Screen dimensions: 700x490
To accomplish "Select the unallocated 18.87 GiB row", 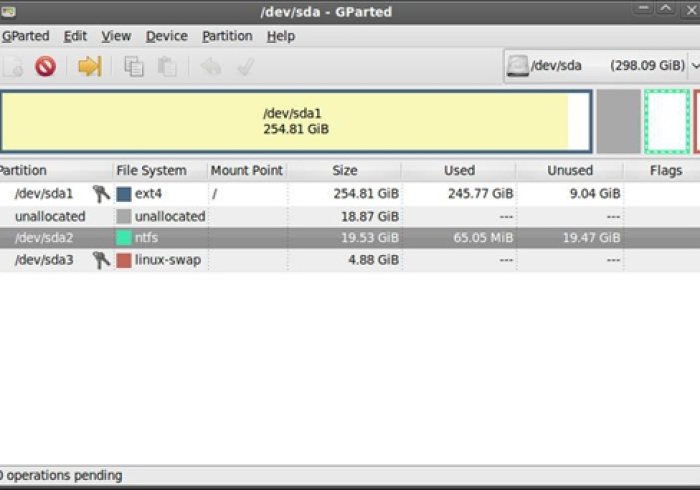I will [300, 216].
